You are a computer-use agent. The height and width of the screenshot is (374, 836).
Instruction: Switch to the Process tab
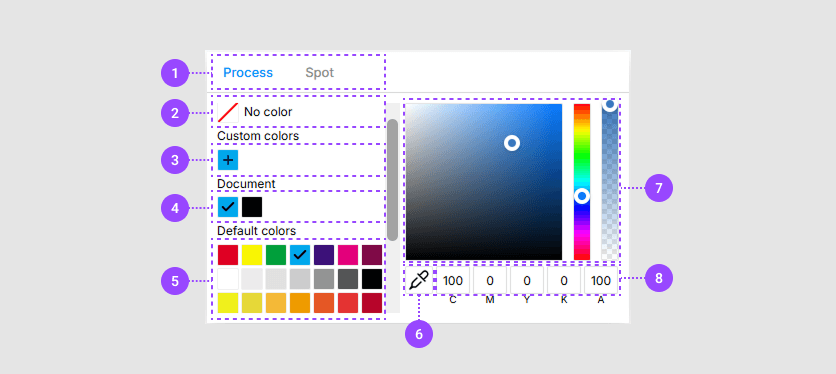coord(248,73)
